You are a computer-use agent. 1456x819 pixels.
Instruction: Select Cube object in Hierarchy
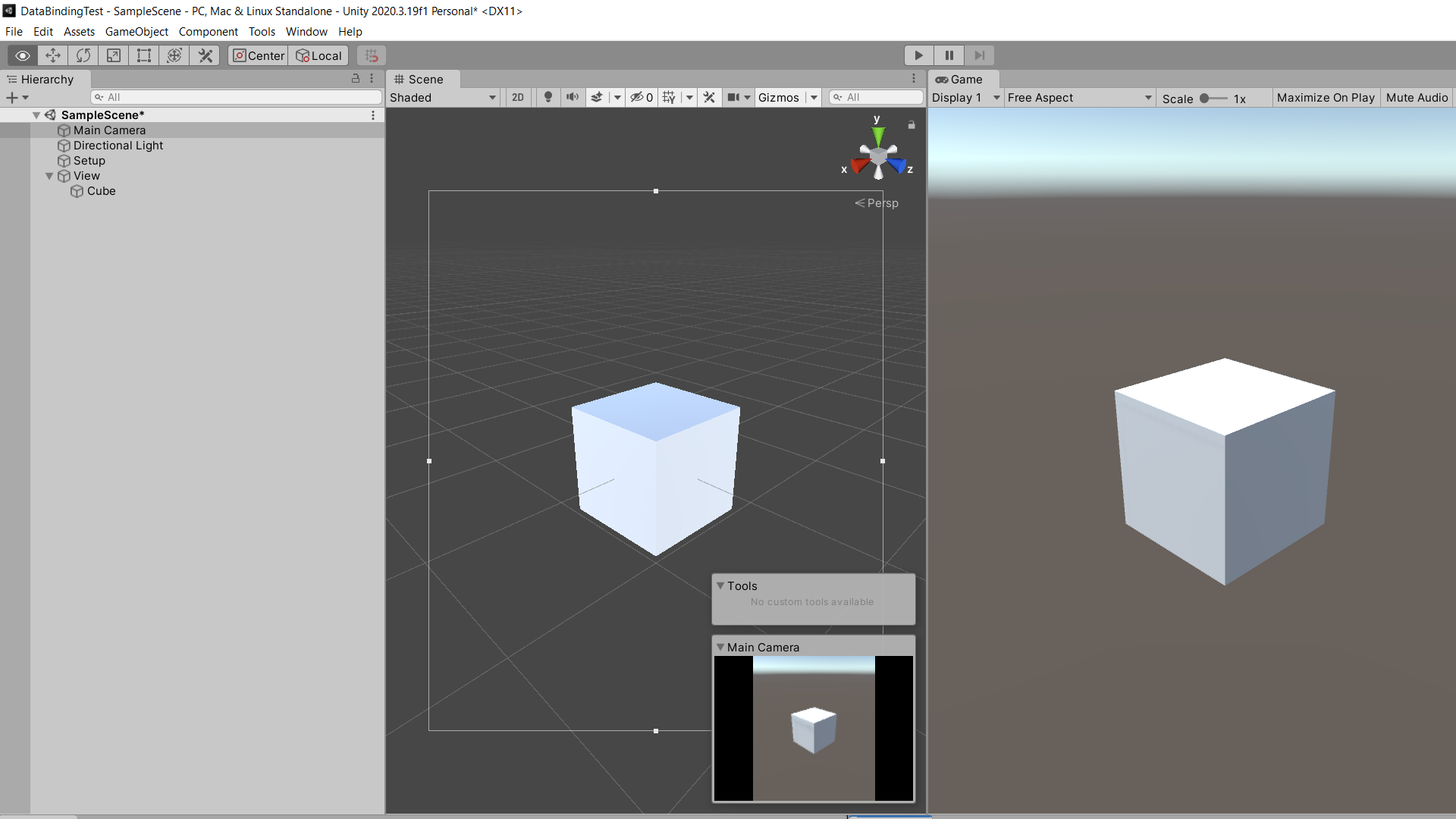point(101,191)
